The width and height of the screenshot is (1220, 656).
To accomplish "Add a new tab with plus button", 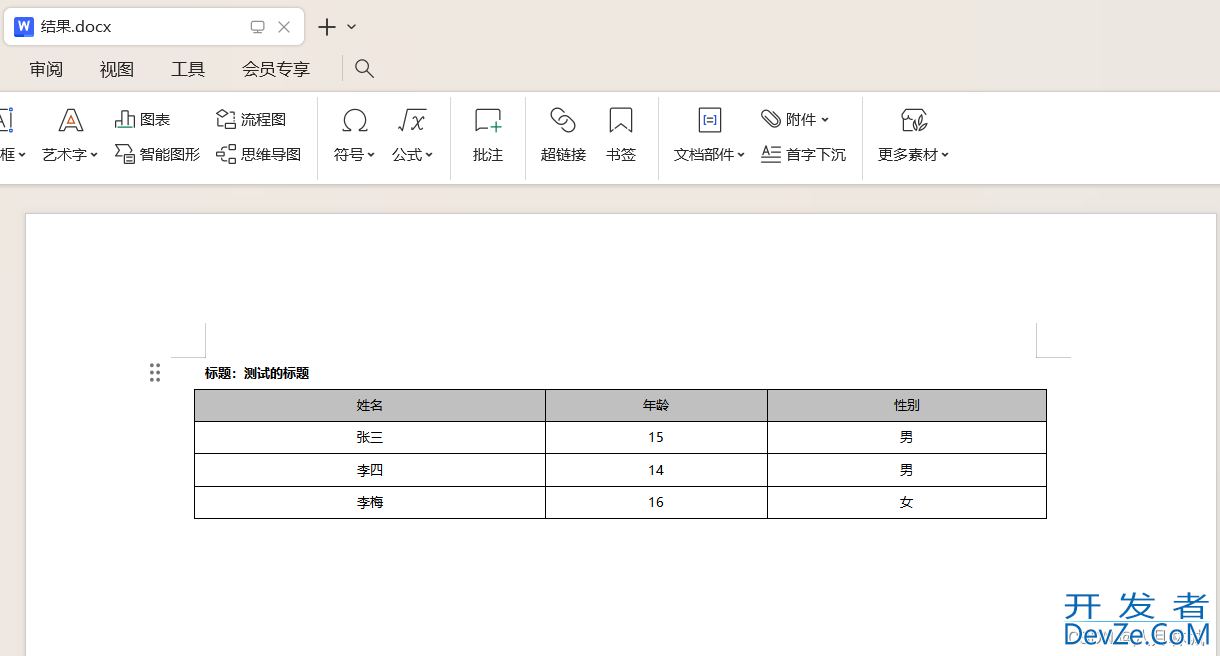I will (x=327, y=27).
